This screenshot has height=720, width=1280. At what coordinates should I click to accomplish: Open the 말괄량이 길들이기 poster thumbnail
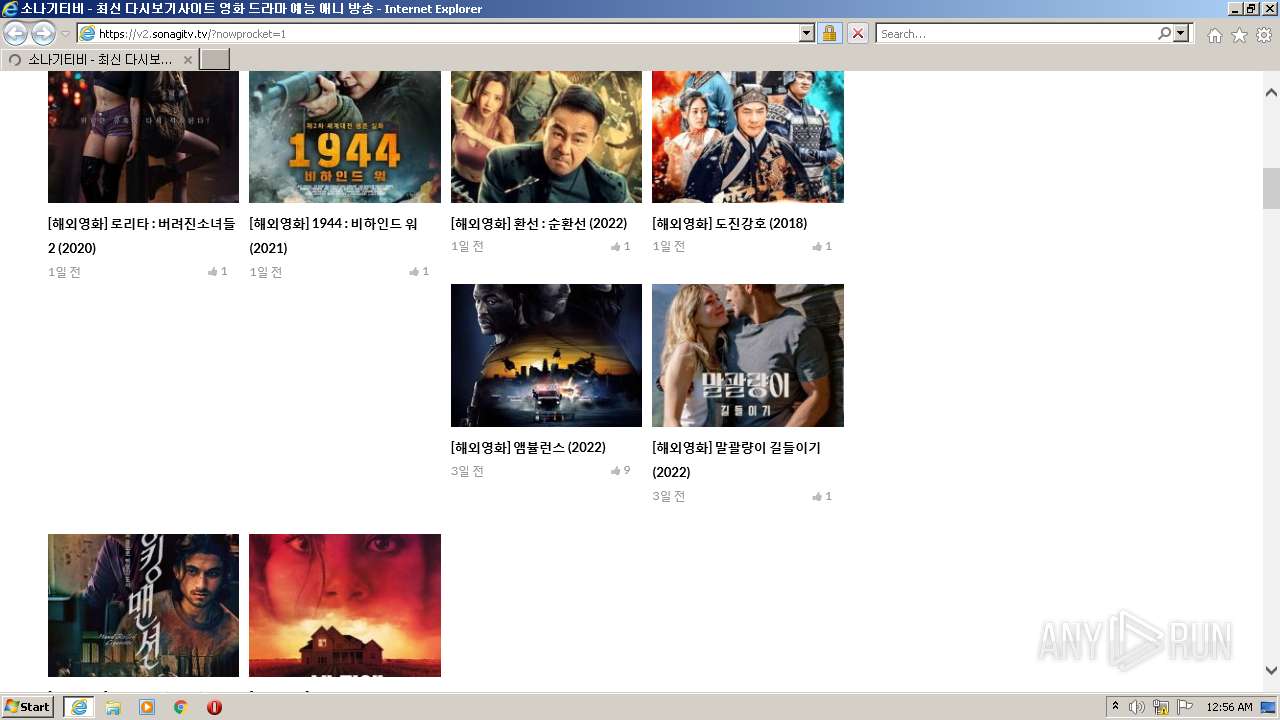748,355
